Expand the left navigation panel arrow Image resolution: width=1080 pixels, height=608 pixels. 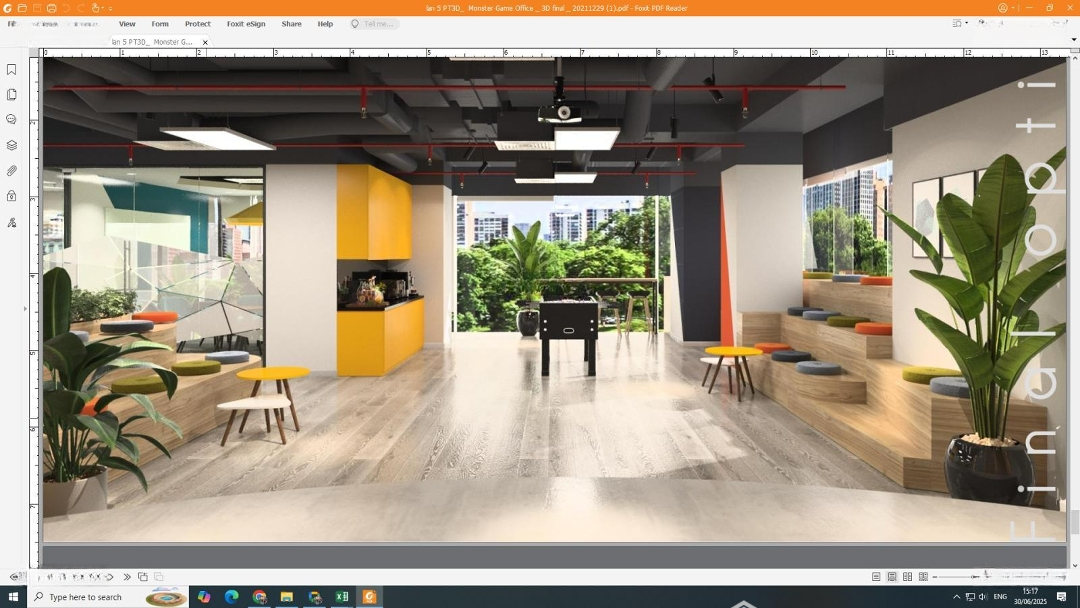25,309
